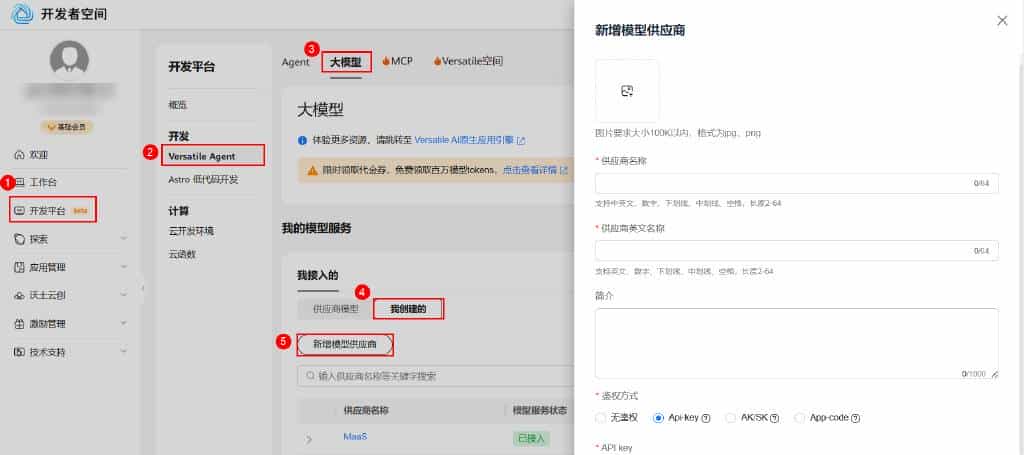Click help icon next to AK/SK
The width and height of the screenshot is (1024, 455).
(x=775, y=418)
